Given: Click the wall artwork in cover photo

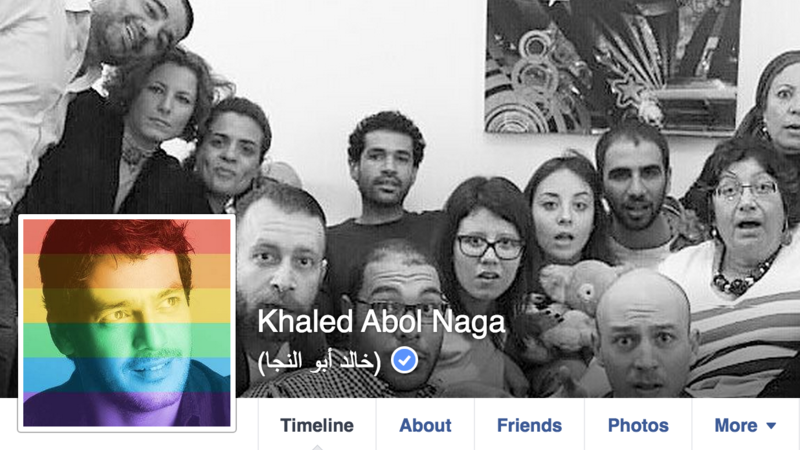Looking at the screenshot, I should (x=612, y=66).
